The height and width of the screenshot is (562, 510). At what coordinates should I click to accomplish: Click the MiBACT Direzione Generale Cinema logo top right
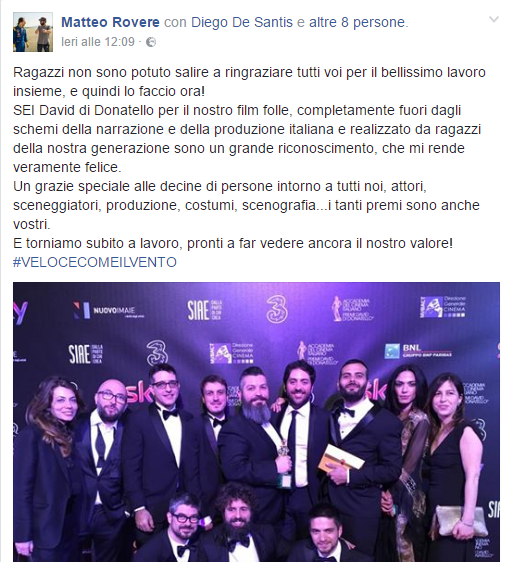(x=443, y=307)
